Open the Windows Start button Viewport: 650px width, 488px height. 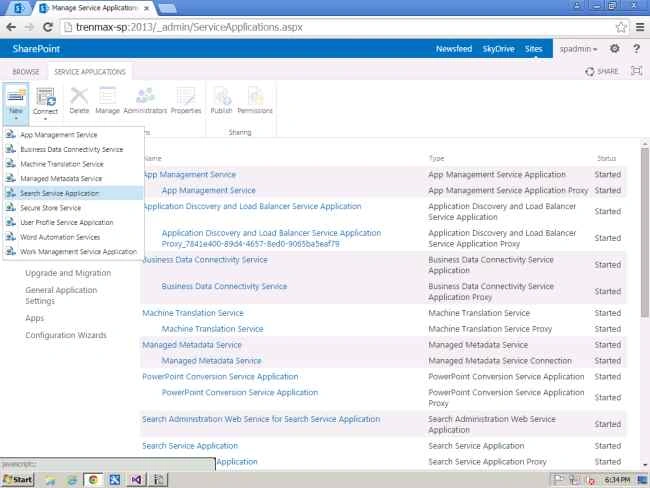[18, 480]
